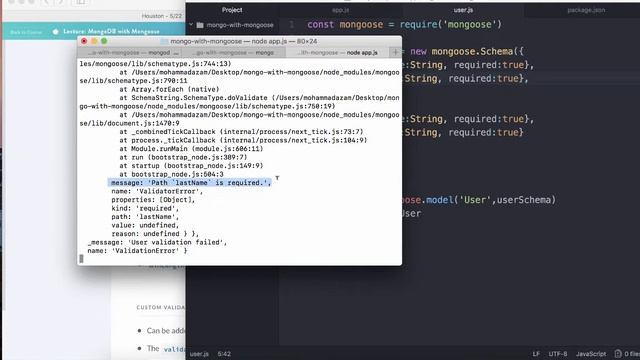
Task: Click the files icon in status bar
Action: point(618,354)
